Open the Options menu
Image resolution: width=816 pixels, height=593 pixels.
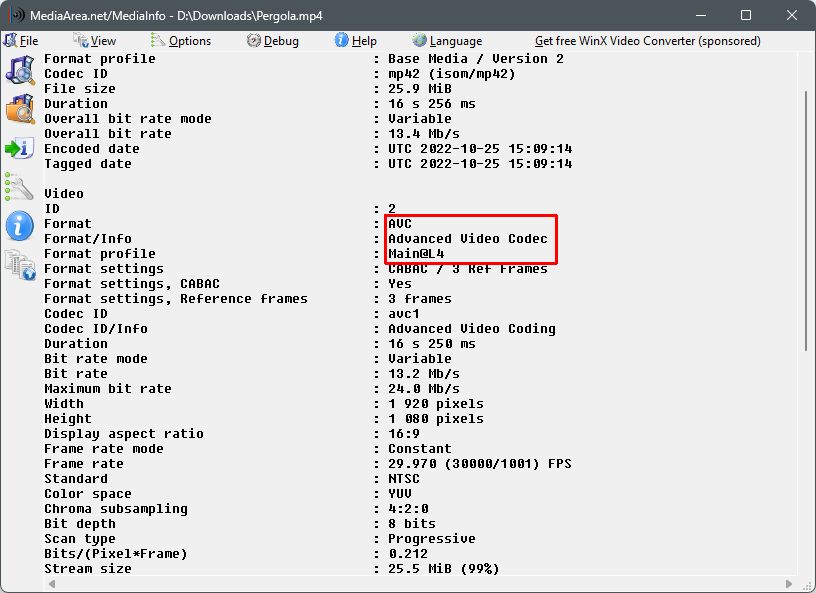click(x=181, y=41)
